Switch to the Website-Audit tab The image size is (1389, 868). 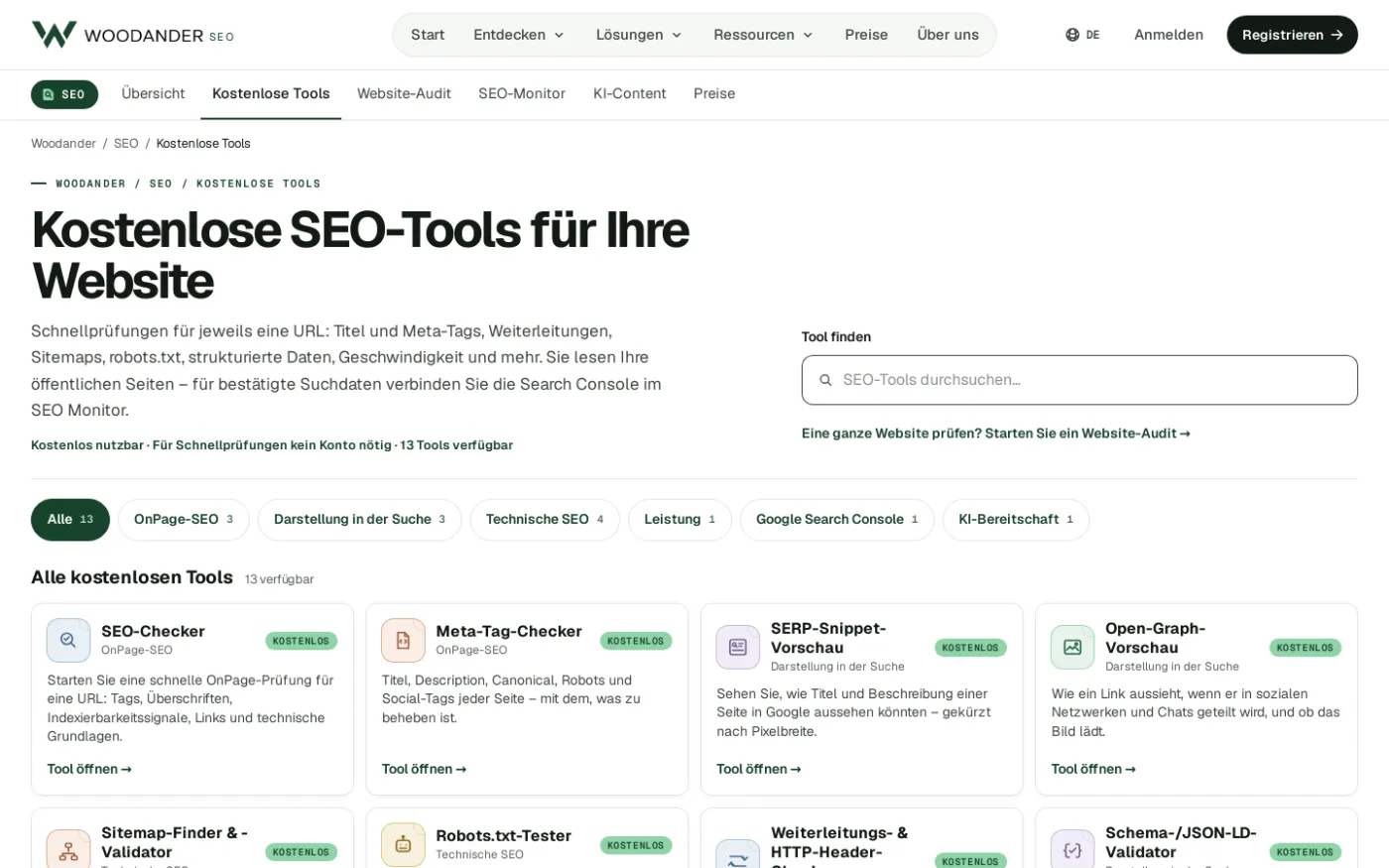404,93
